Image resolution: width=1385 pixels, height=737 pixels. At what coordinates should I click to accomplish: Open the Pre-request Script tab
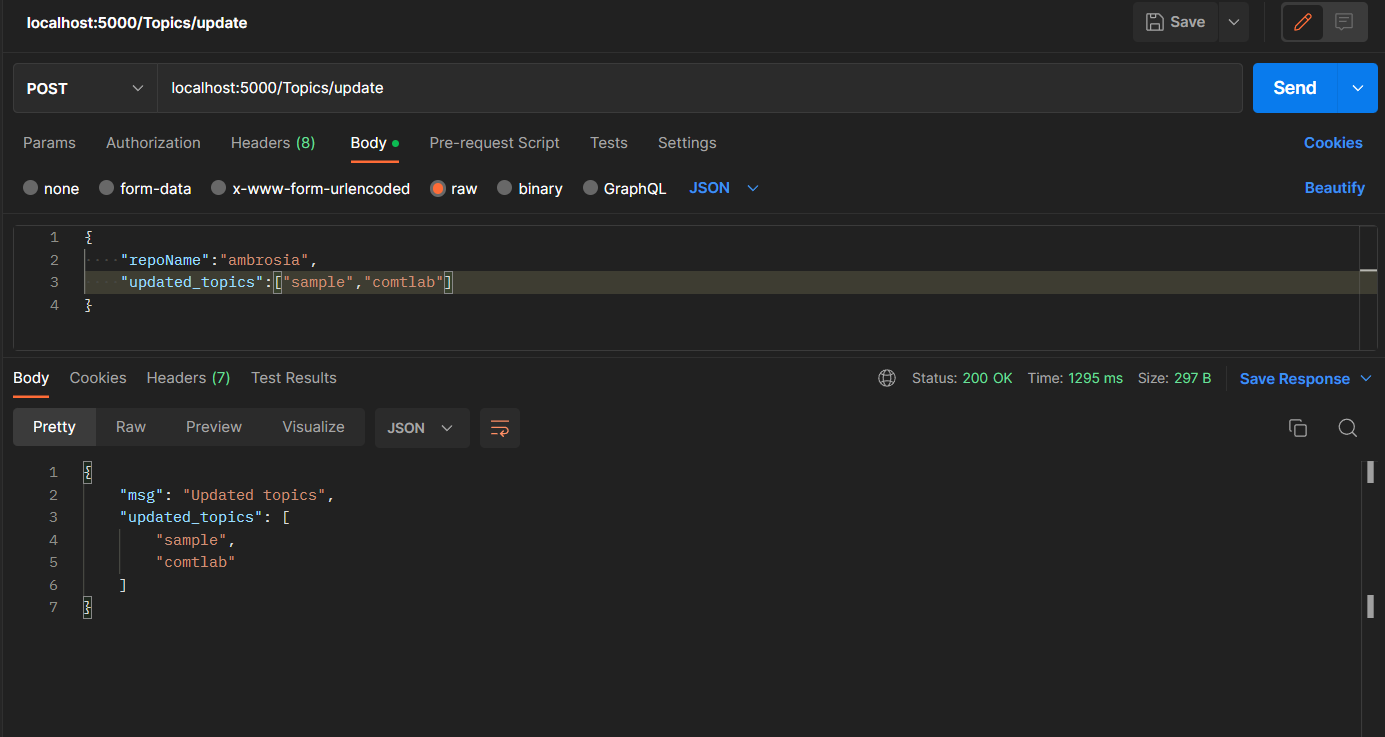pos(494,143)
